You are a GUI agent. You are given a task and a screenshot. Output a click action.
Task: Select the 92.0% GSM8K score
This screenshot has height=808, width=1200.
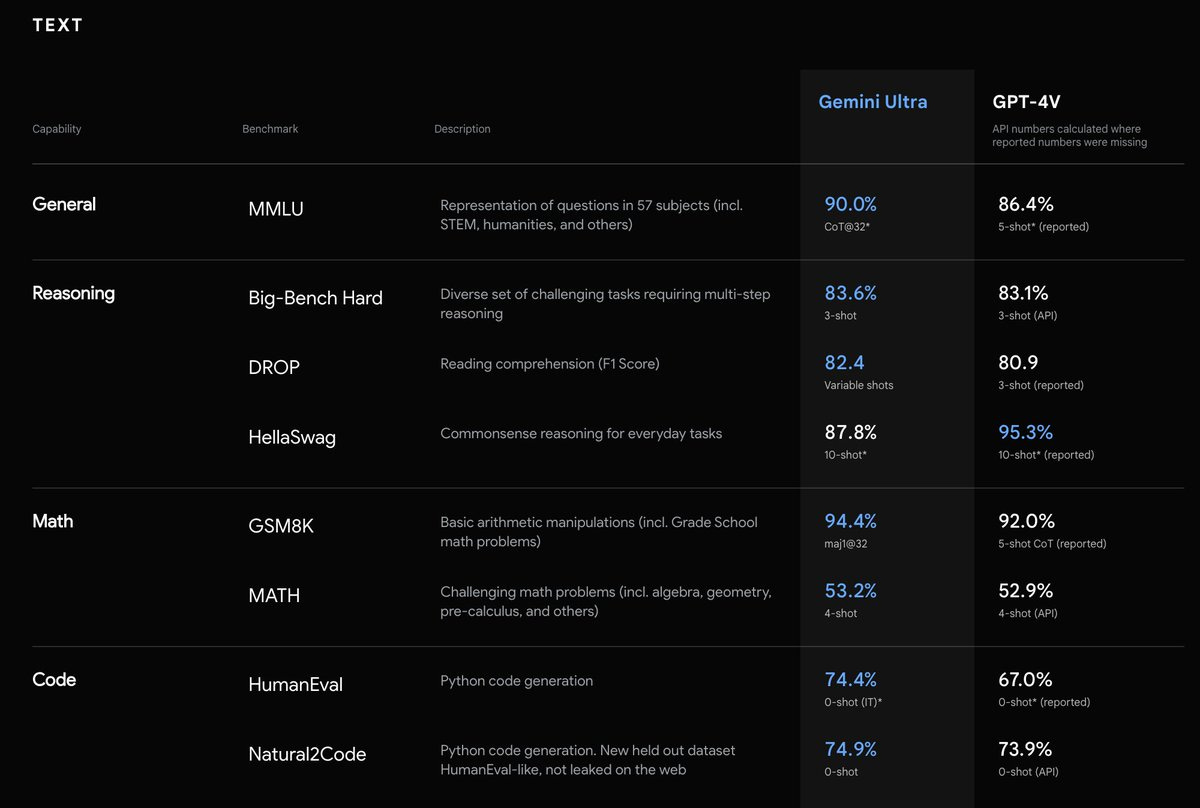[x=1026, y=521]
